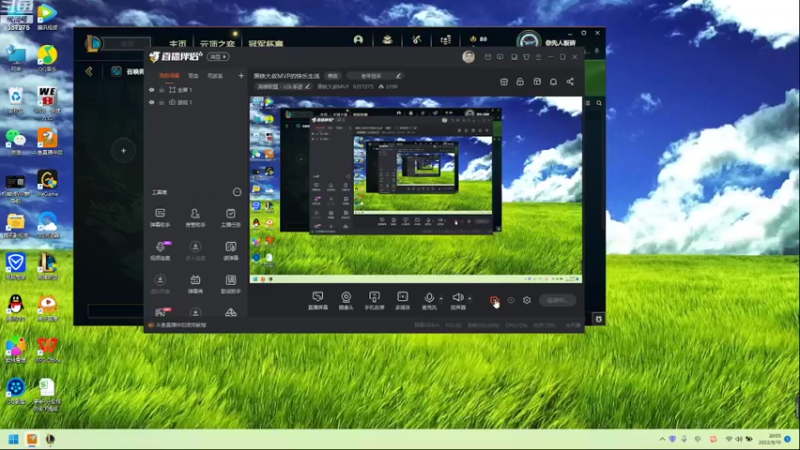
Task: Click the stream preview thumbnail
Action: pos(415,189)
